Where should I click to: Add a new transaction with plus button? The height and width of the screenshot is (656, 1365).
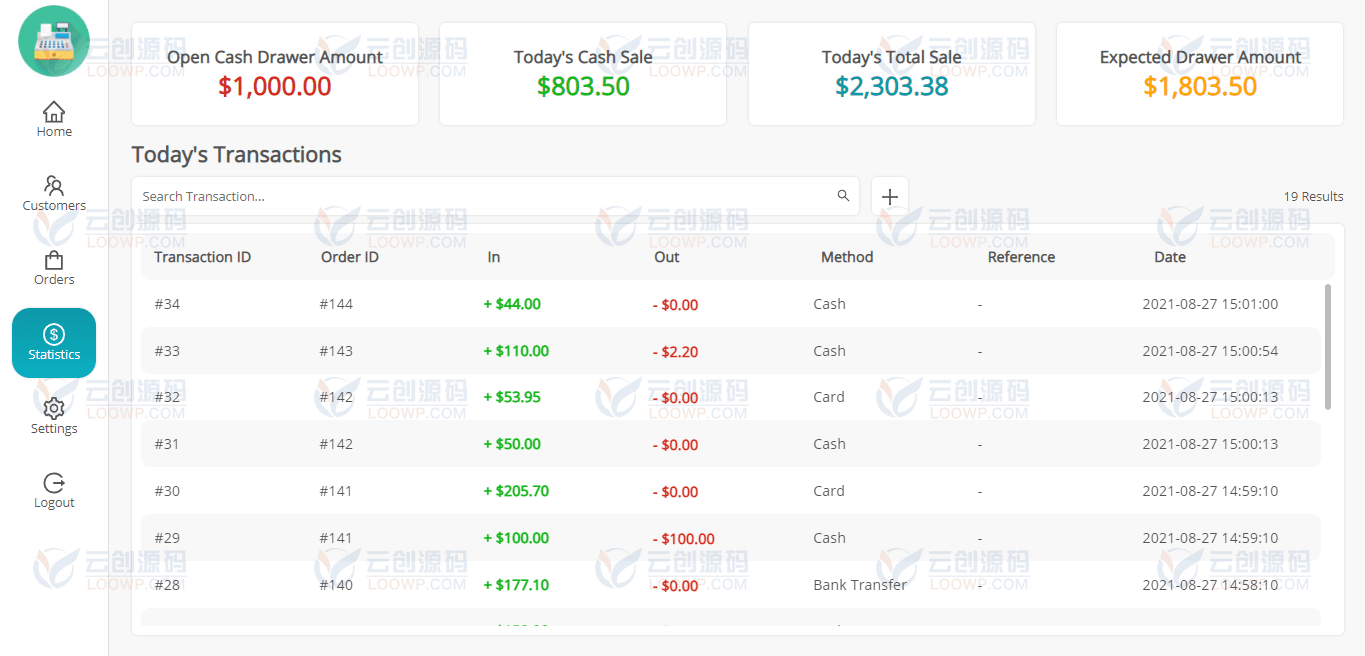click(x=890, y=196)
